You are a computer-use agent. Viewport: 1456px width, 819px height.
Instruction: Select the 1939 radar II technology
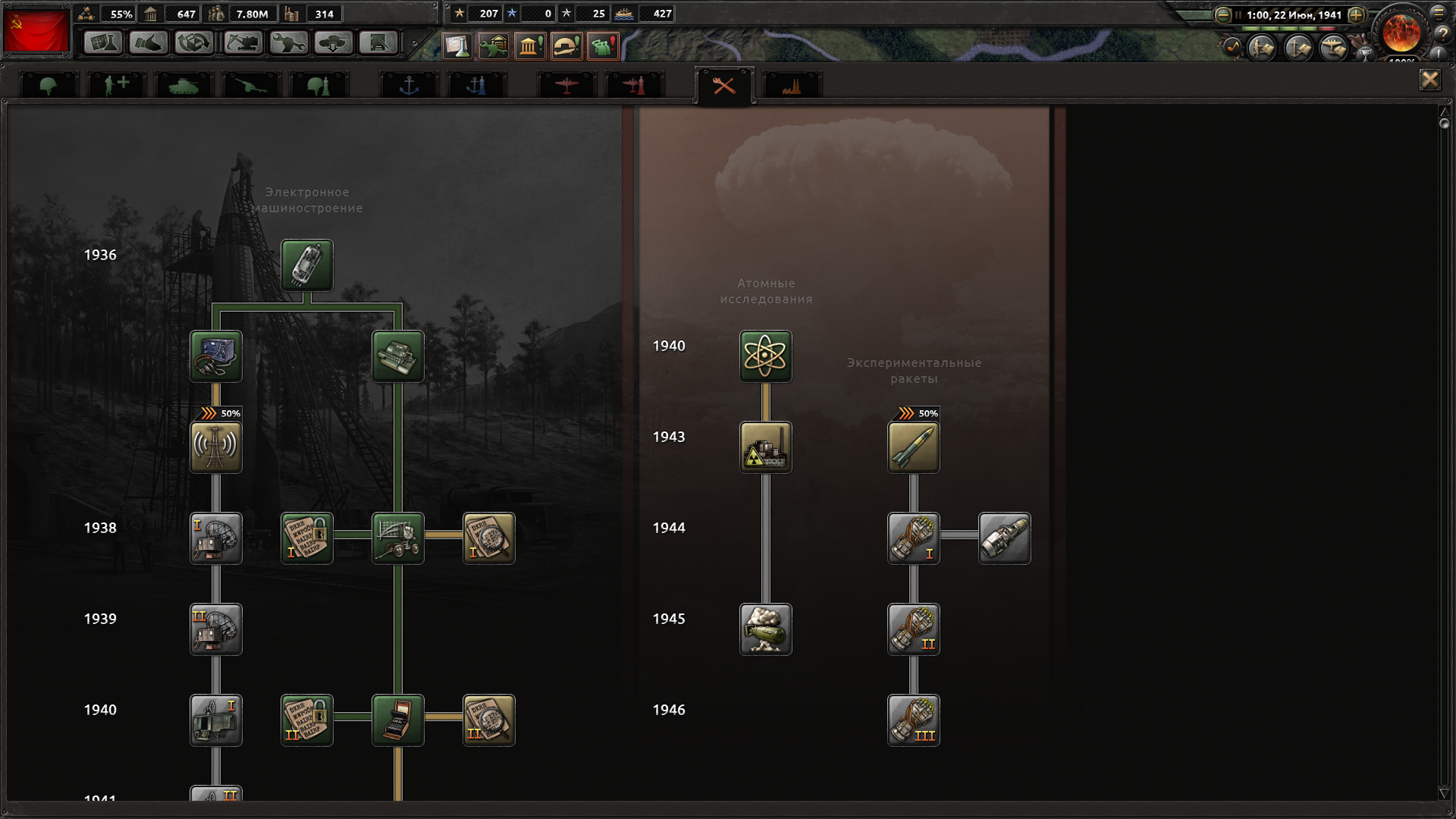coord(216,629)
